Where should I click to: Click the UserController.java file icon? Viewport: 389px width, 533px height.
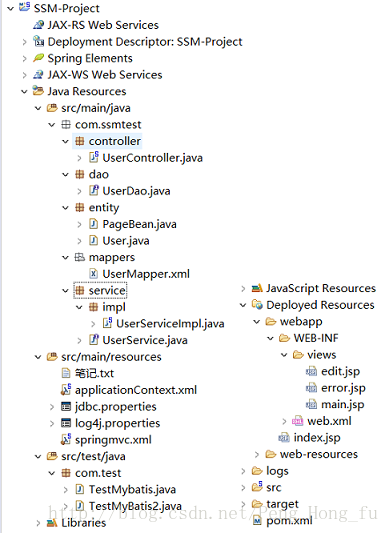click(94, 157)
